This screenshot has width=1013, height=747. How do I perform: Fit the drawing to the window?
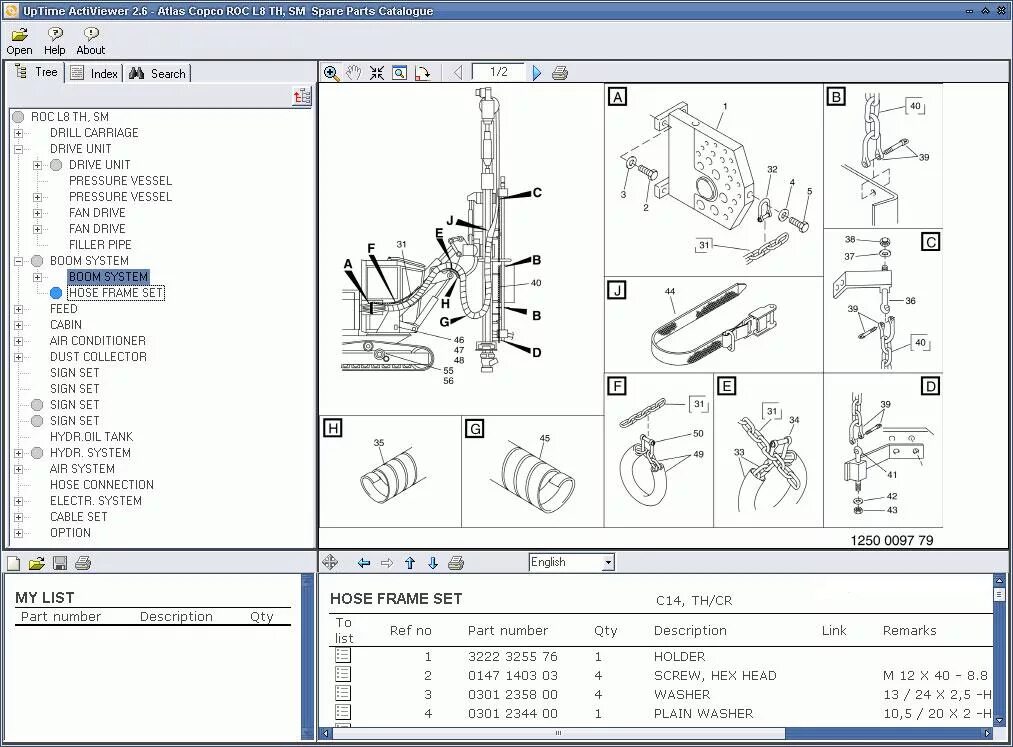pos(375,72)
